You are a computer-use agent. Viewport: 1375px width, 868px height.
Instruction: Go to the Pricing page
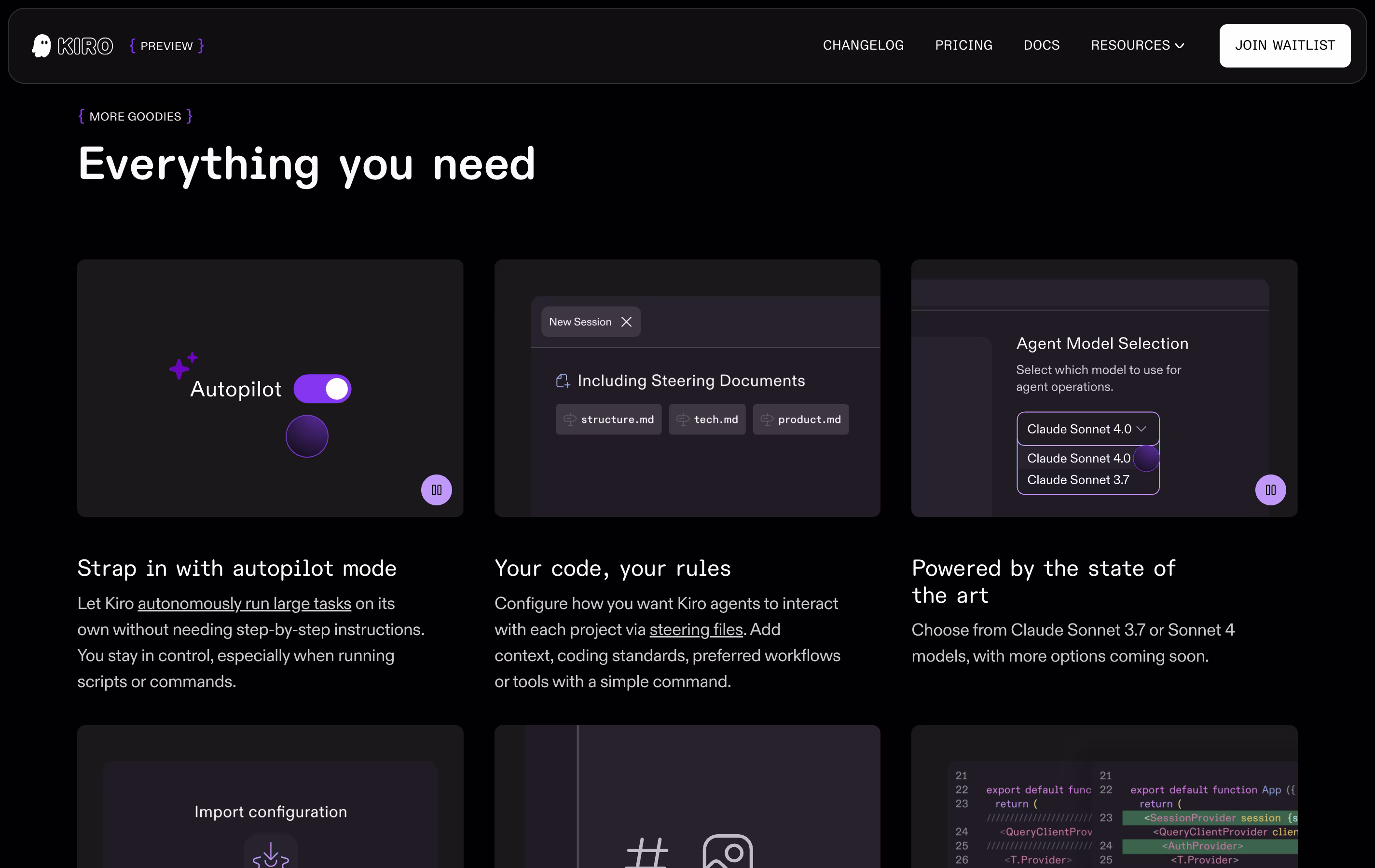pos(963,45)
